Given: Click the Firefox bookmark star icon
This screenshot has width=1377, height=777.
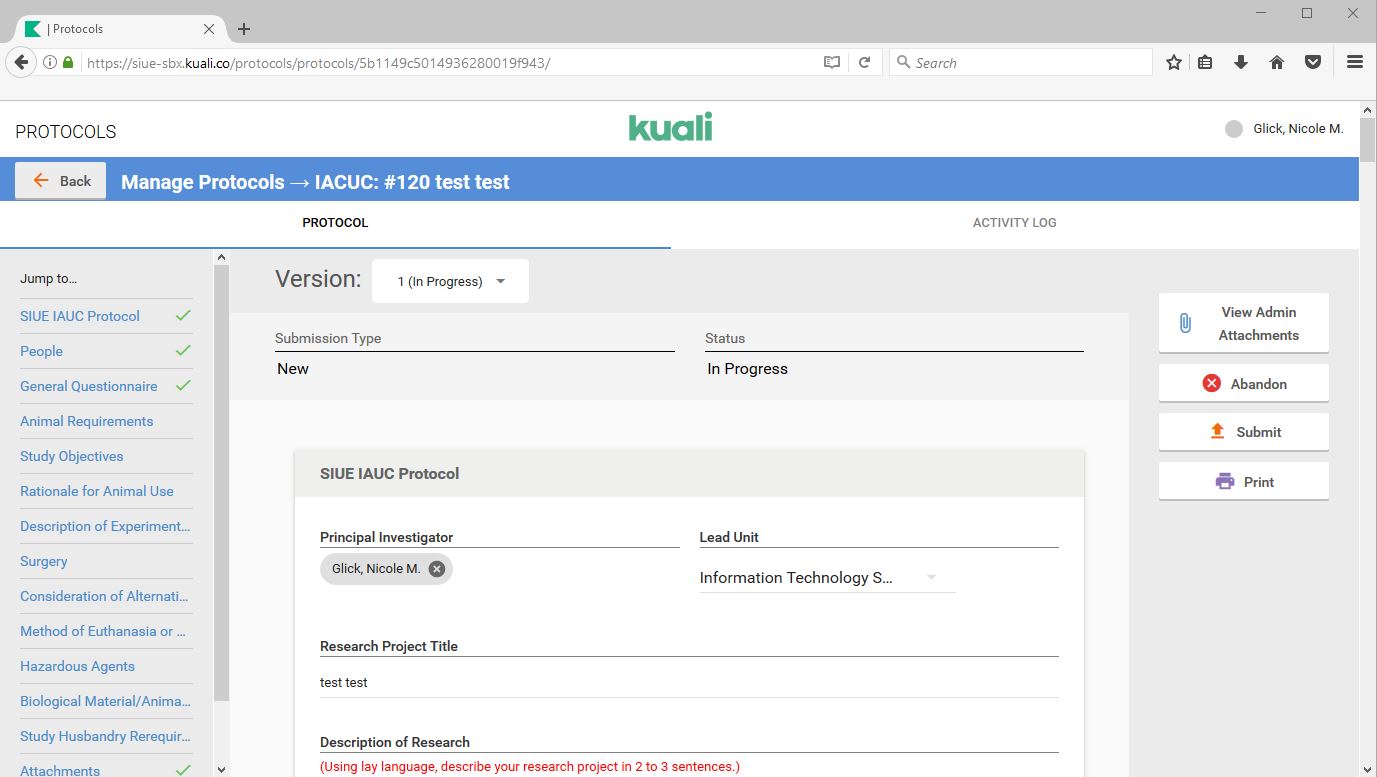Looking at the screenshot, I should point(1174,62).
